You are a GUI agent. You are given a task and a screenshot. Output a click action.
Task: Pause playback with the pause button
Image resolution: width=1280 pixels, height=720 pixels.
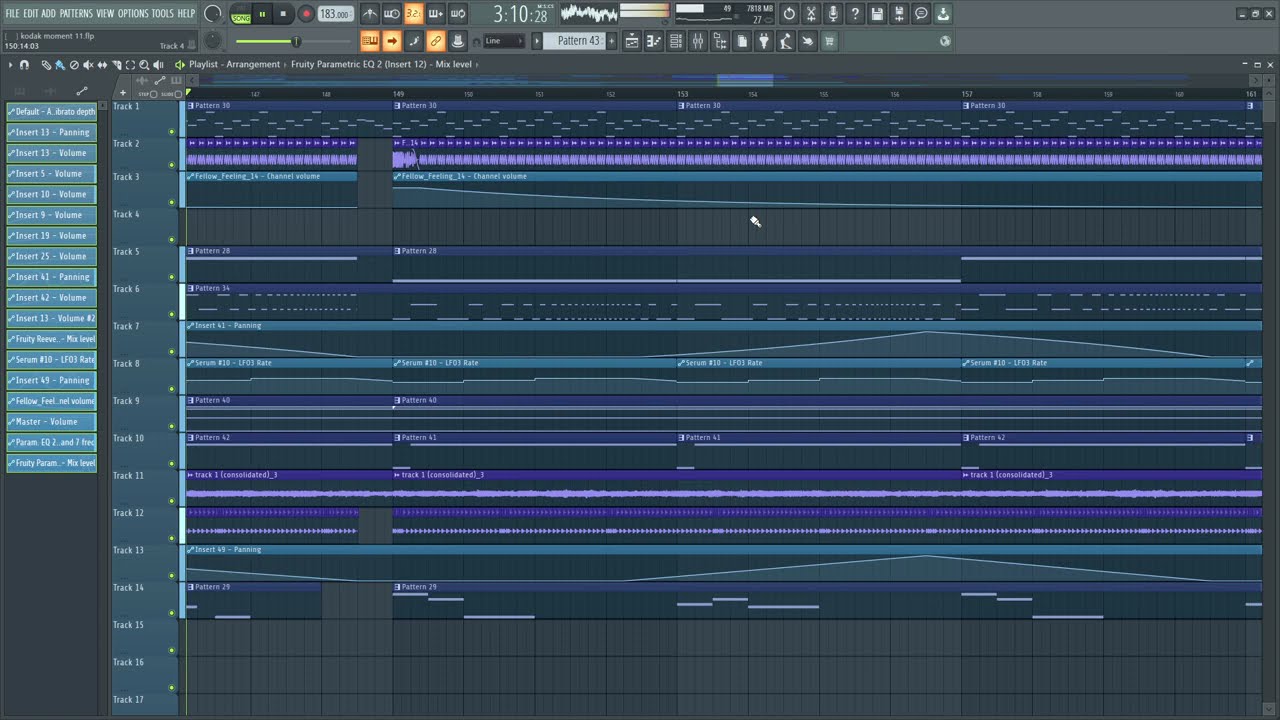pos(262,14)
